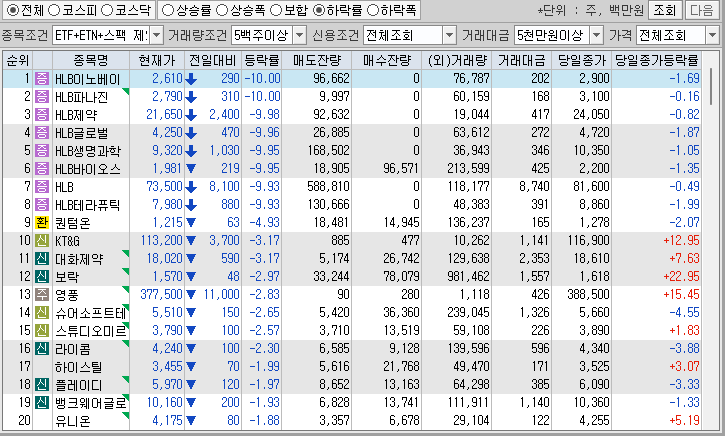Select stock name HLB파나진
725x436 pixels.
[x=81, y=97]
